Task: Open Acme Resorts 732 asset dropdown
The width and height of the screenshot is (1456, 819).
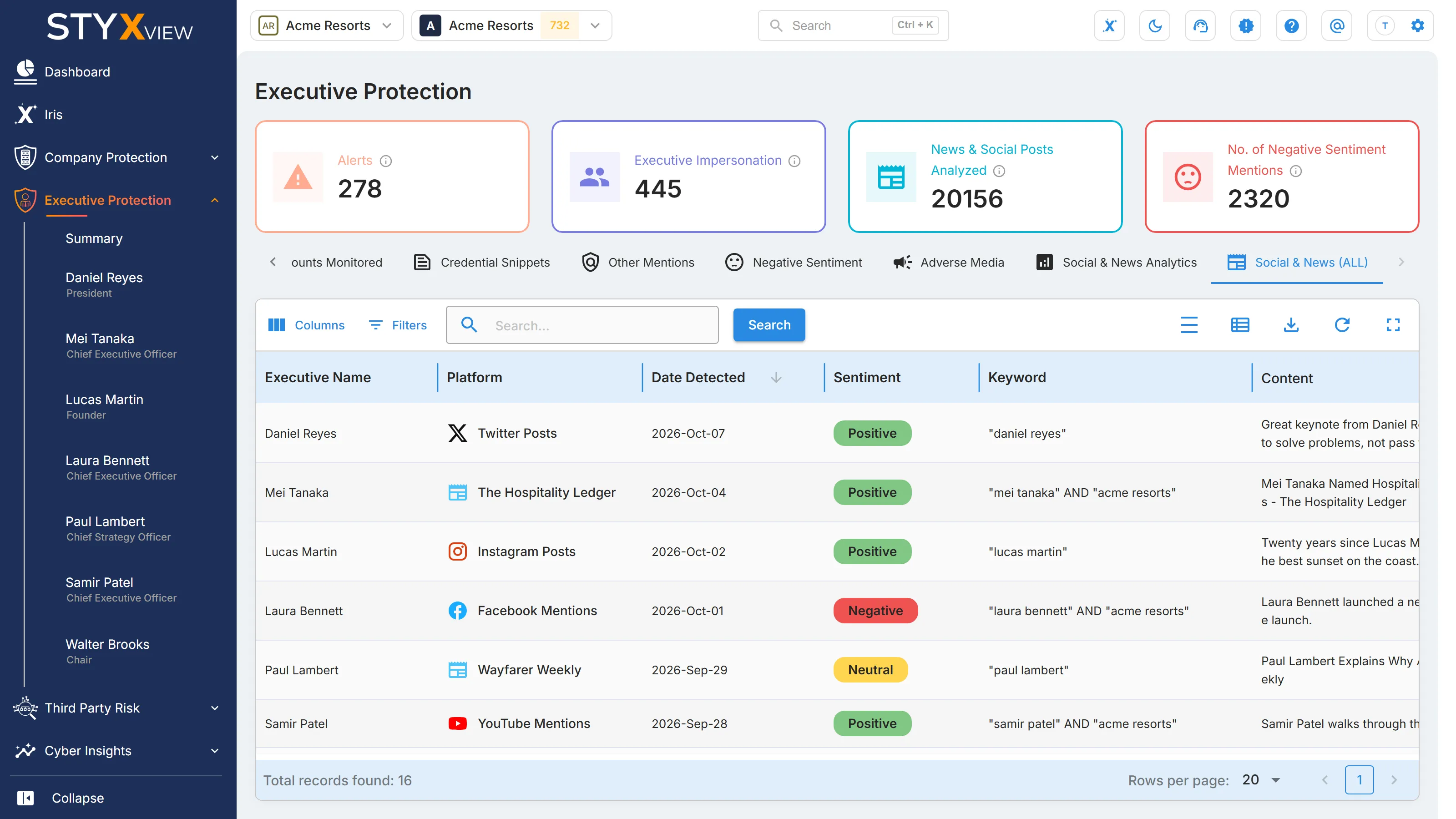Action: pos(511,25)
